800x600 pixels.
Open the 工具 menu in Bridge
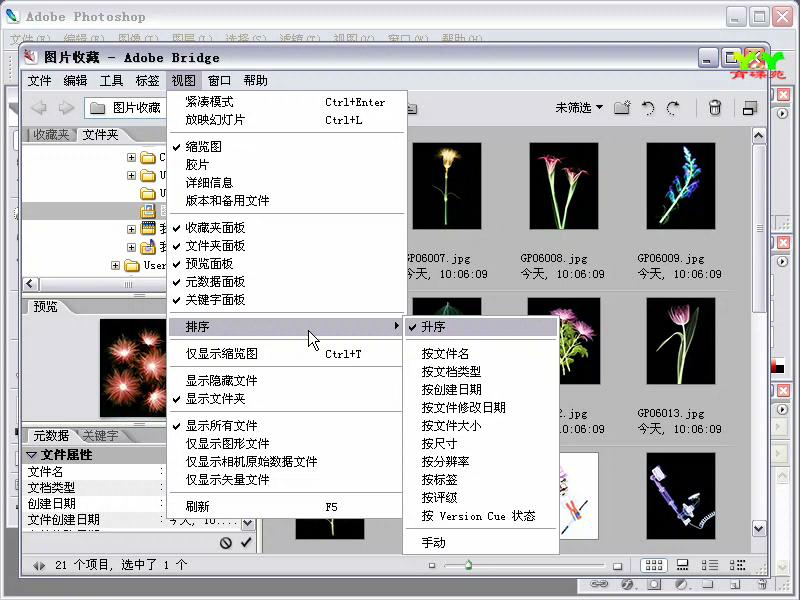(111, 81)
